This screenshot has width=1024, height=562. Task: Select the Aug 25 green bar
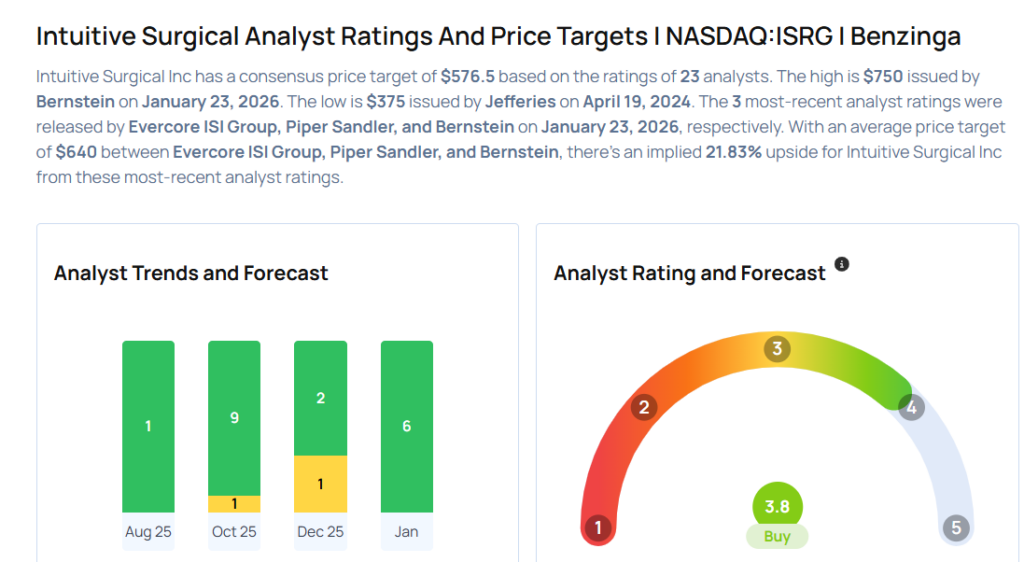coord(148,426)
